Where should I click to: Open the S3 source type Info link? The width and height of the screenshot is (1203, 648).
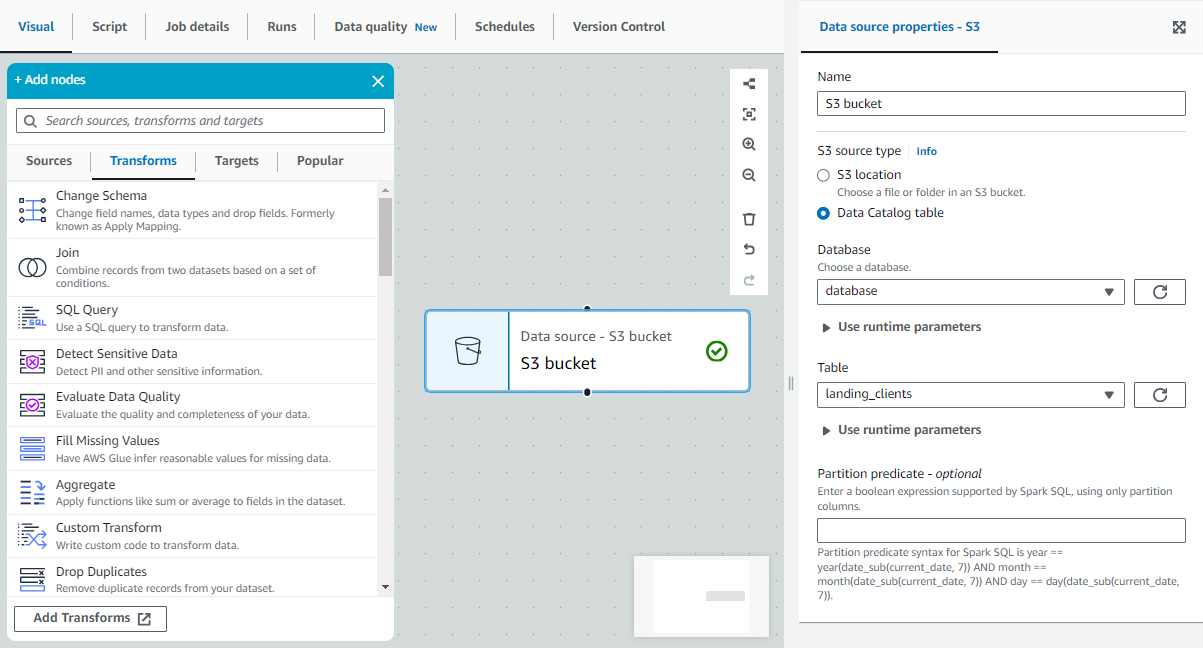click(927, 152)
